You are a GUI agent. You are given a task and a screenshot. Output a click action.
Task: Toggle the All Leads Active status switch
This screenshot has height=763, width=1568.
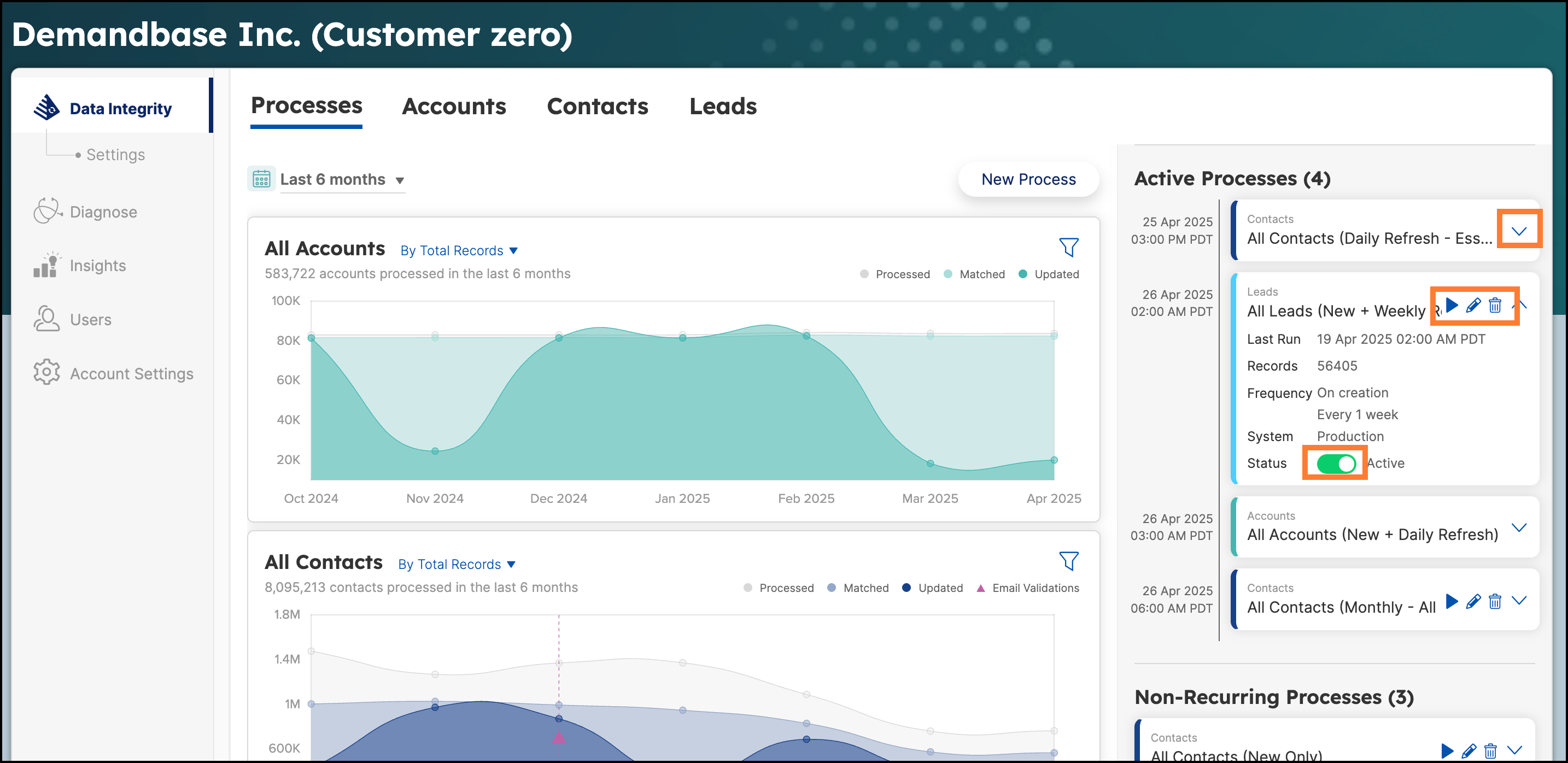(1336, 463)
